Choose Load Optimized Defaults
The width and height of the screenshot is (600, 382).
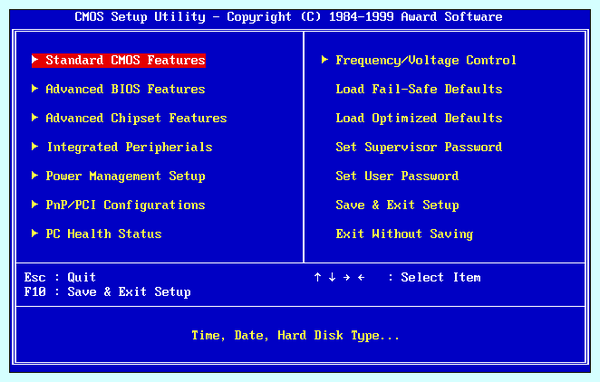[x=419, y=118]
